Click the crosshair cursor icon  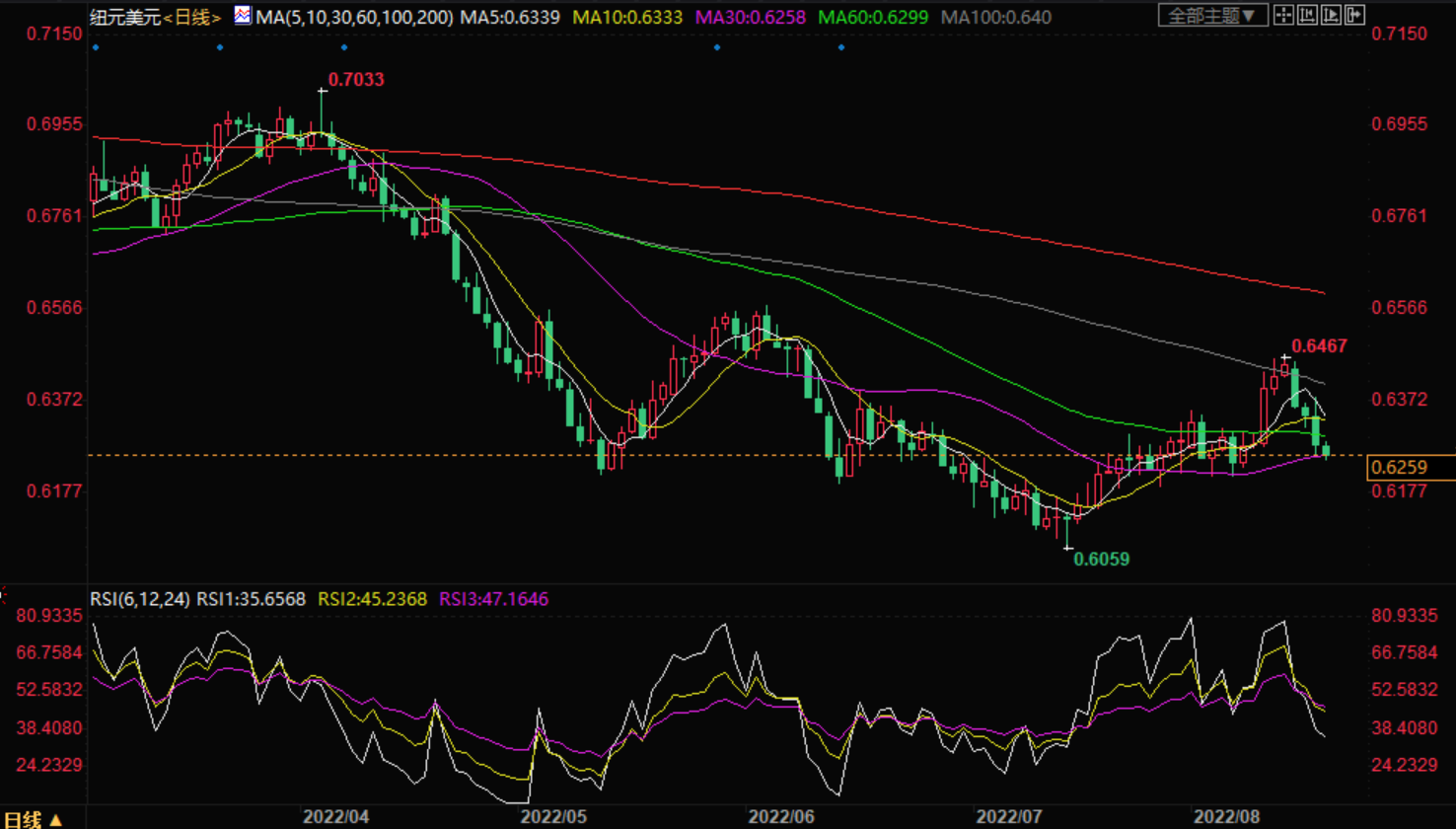(1283, 15)
